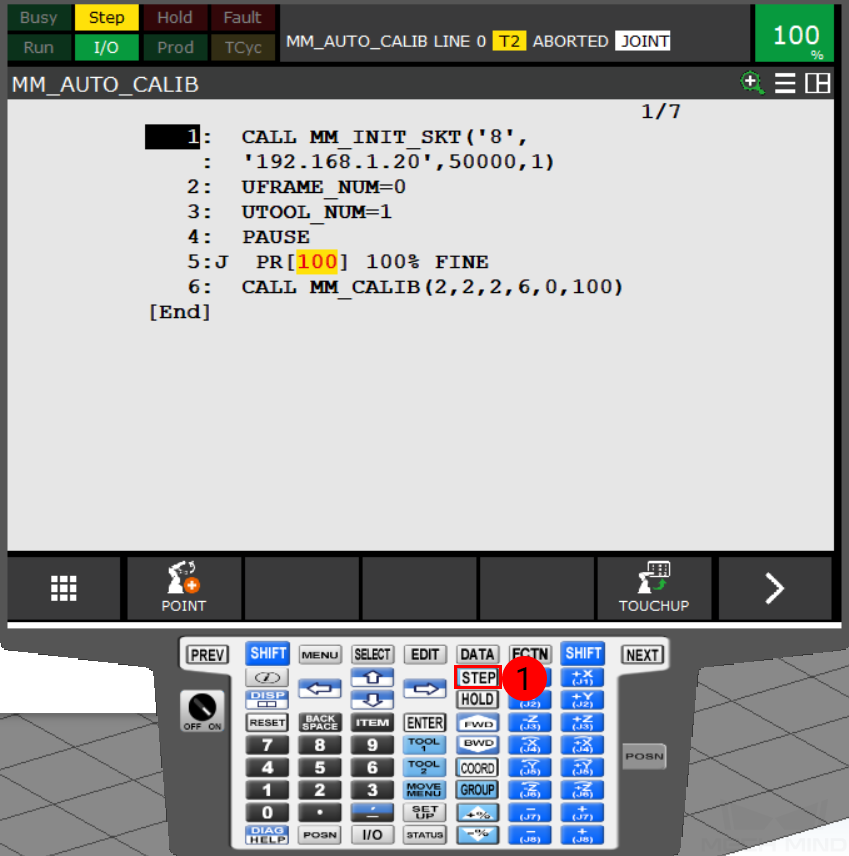The height and width of the screenshot is (856, 849).
Task: Click the TOOL 2 key
Action: (x=425, y=768)
